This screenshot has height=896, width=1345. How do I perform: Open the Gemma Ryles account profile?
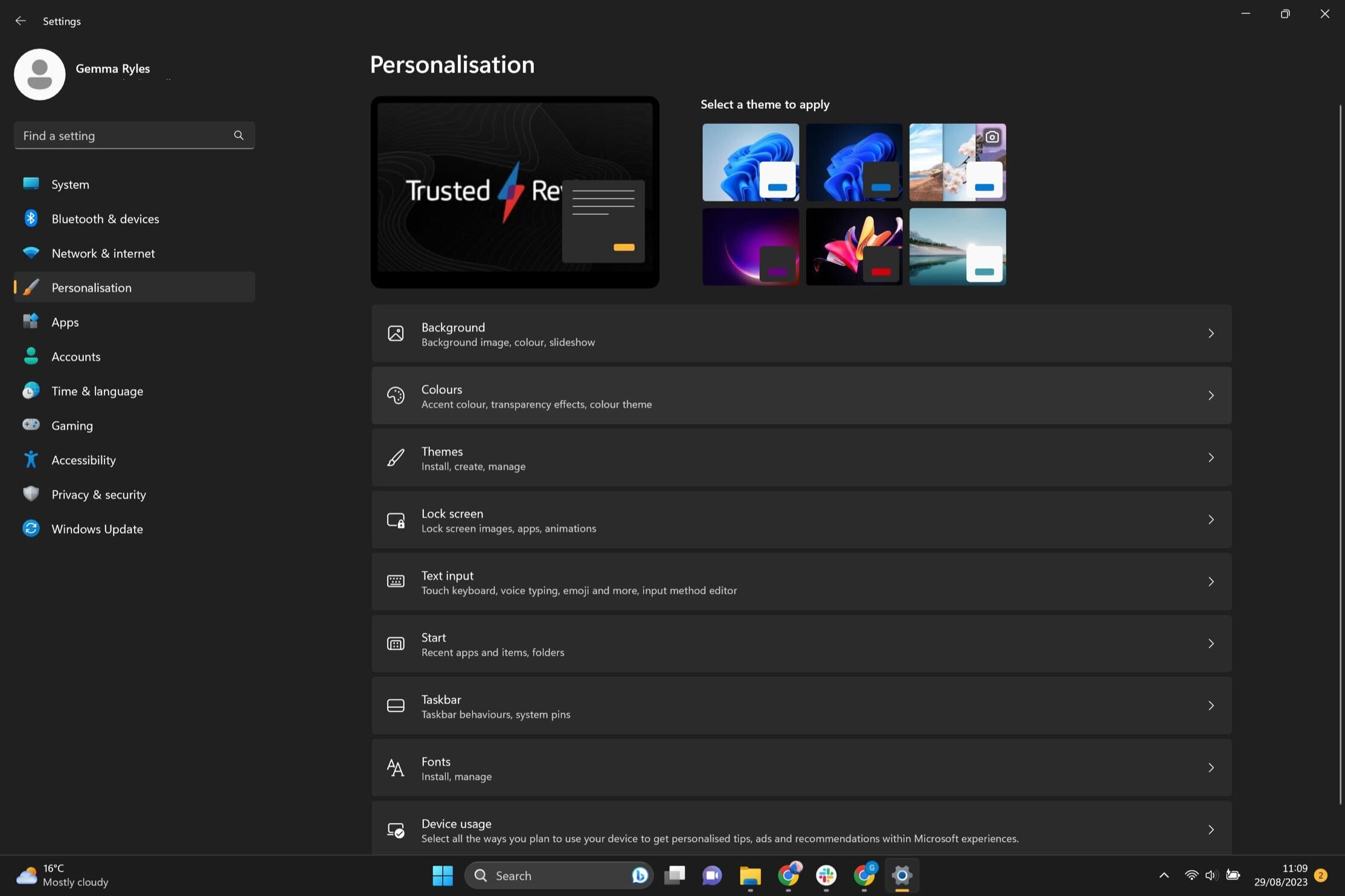pos(39,74)
